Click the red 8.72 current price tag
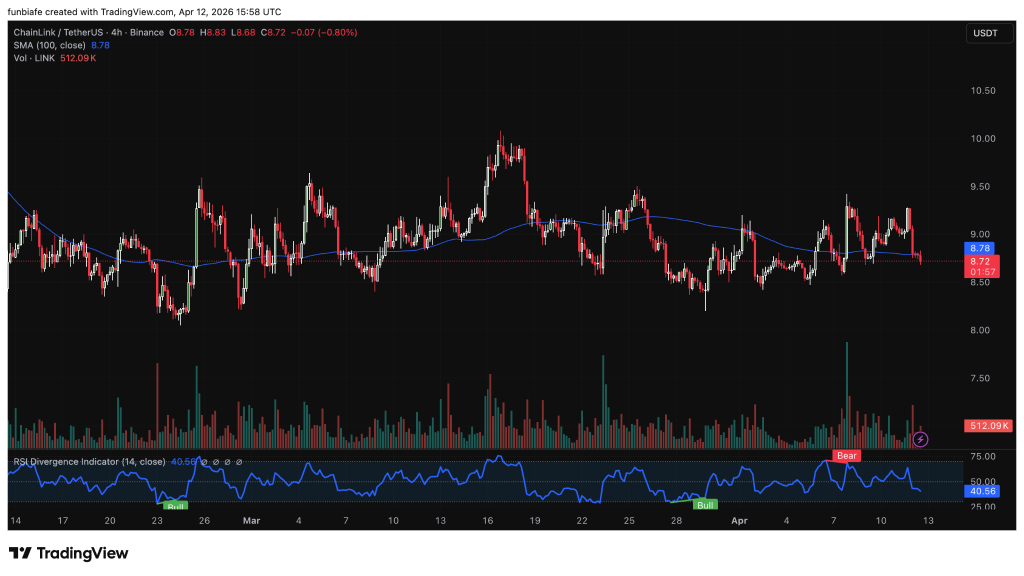The width and height of the screenshot is (1024, 576). point(979,260)
